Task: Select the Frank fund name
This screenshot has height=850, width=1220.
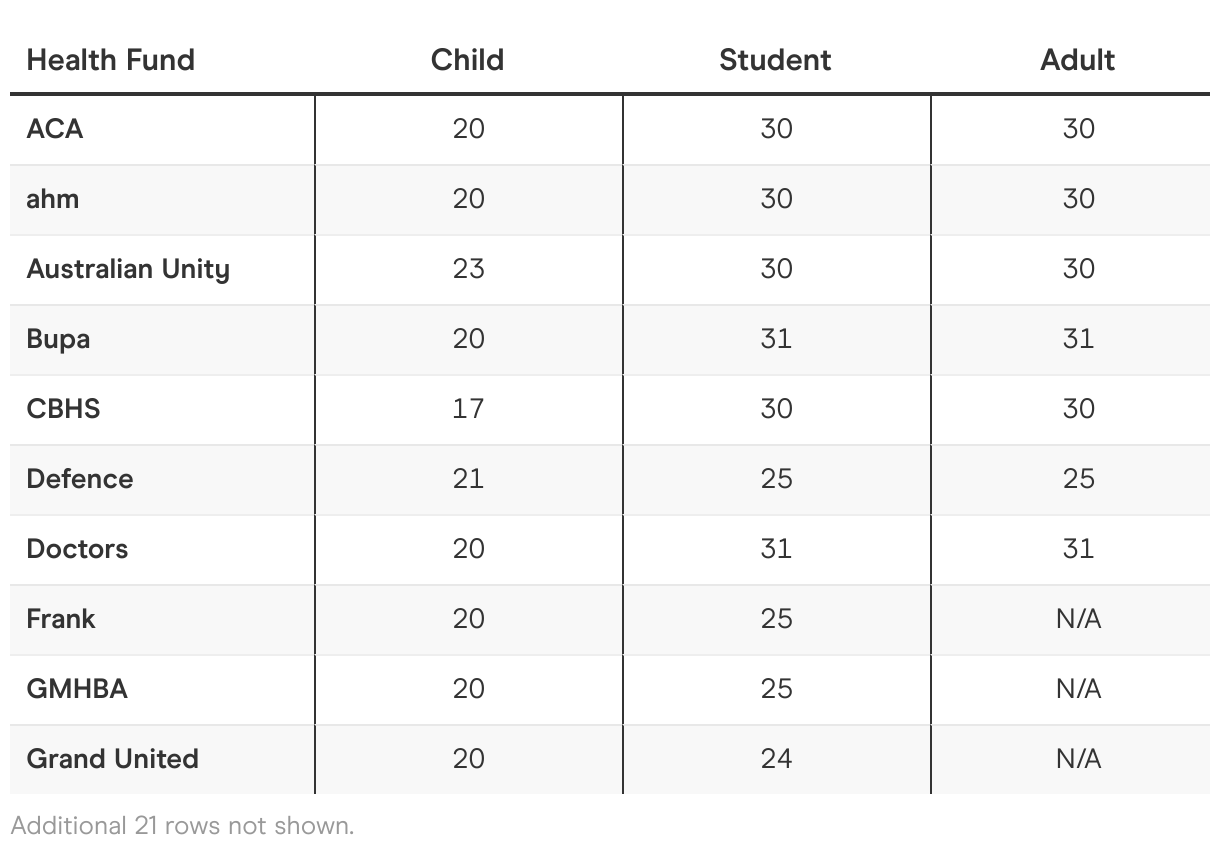Action: coord(61,619)
